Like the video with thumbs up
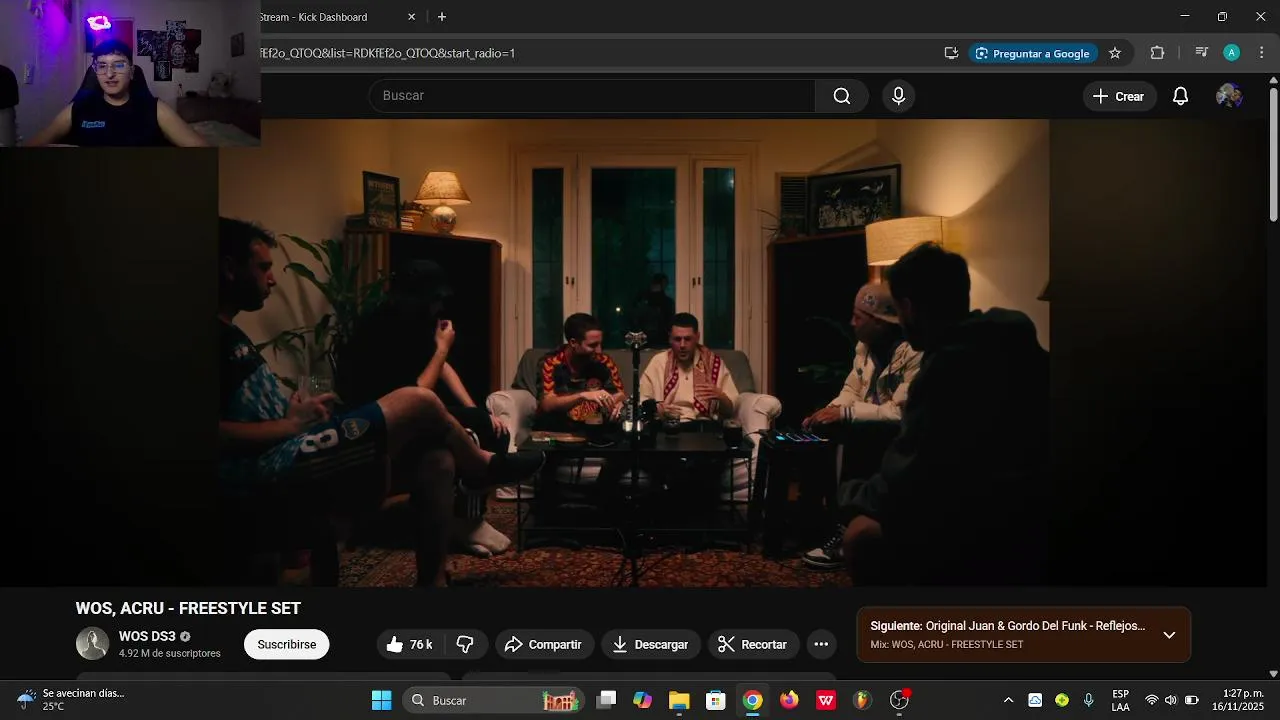The height and width of the screenshot is (720, 1280). pyautogui.click(x=411, y=645)
